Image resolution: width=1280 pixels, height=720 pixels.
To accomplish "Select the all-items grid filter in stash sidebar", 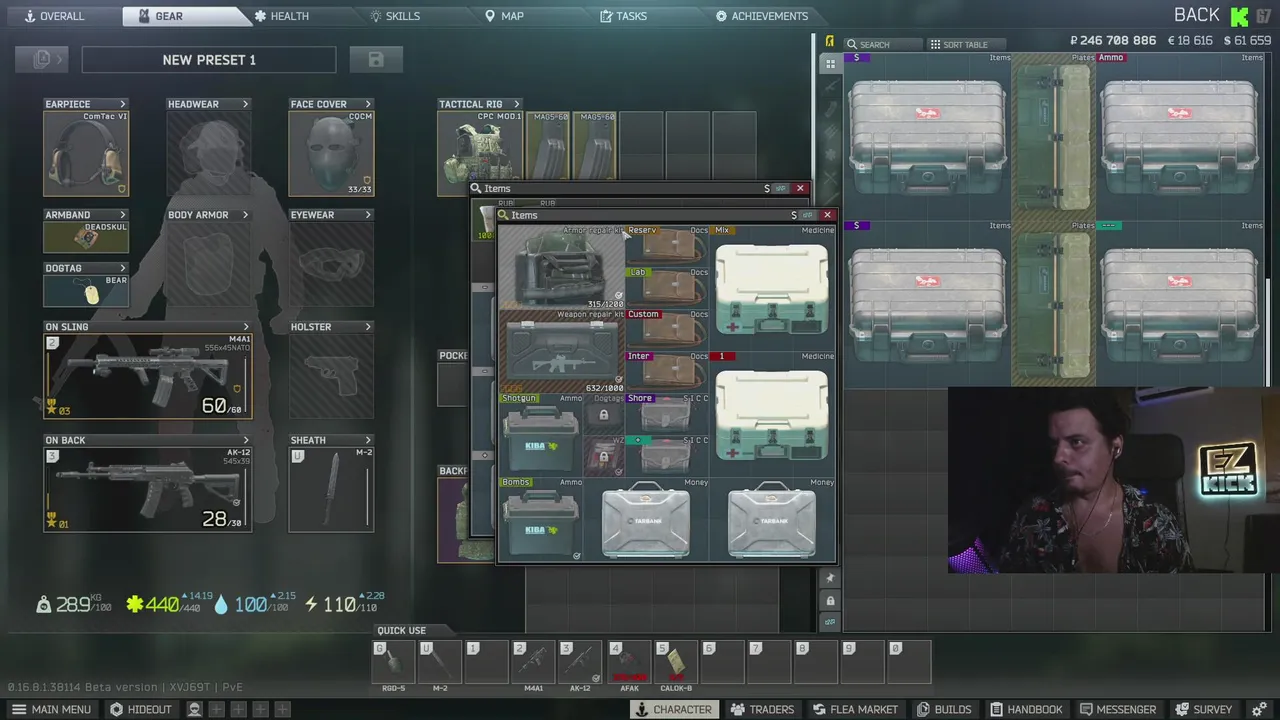I will click(830, 63).
